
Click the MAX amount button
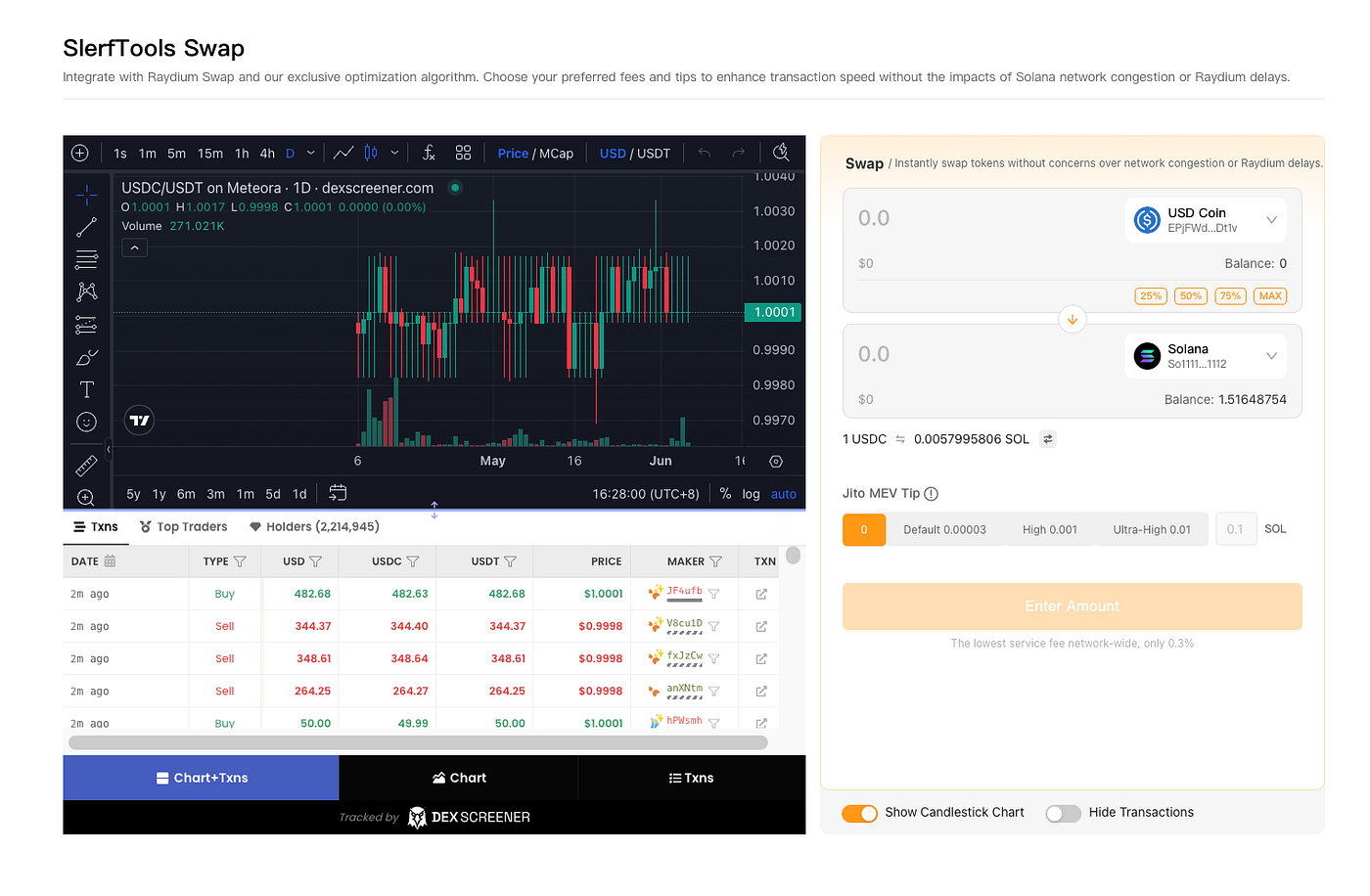tap(1270, 296)
